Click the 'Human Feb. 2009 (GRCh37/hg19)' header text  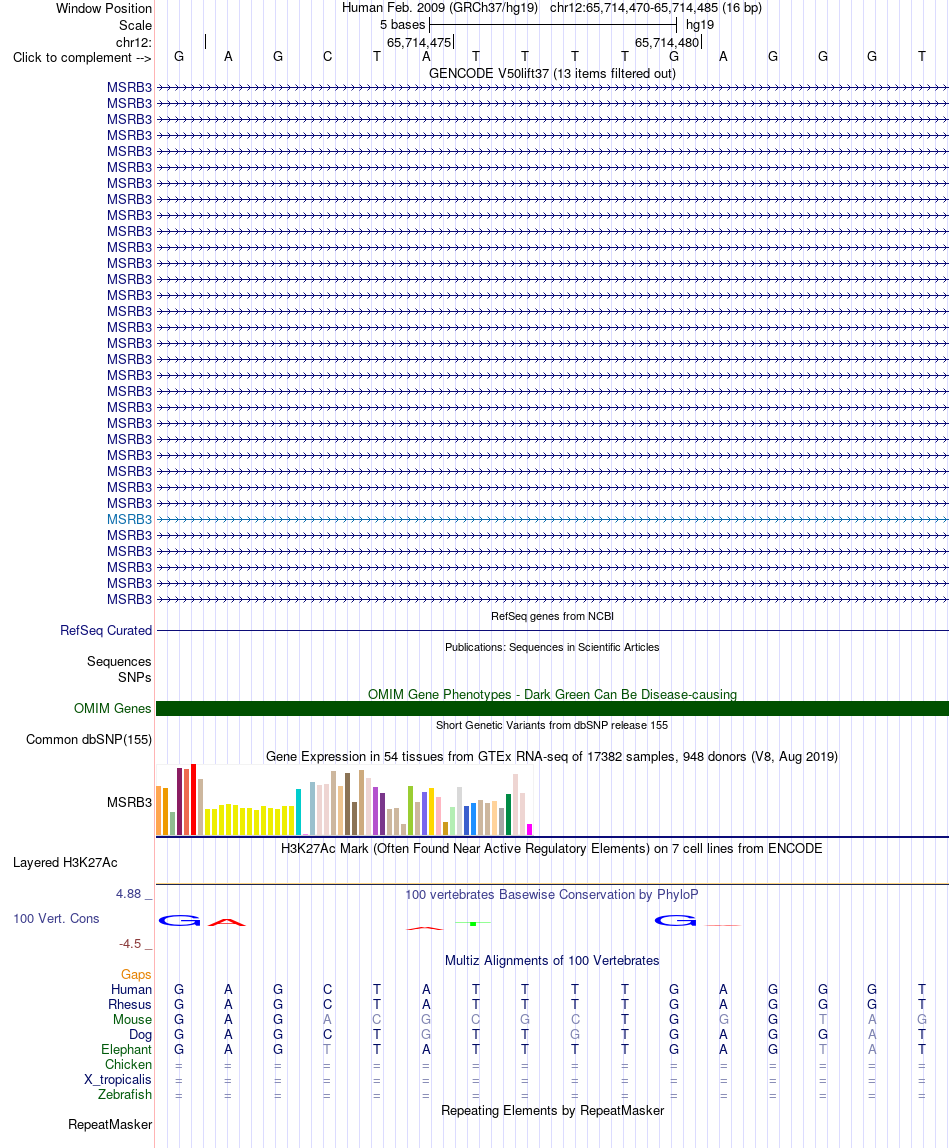click(440, 8)
